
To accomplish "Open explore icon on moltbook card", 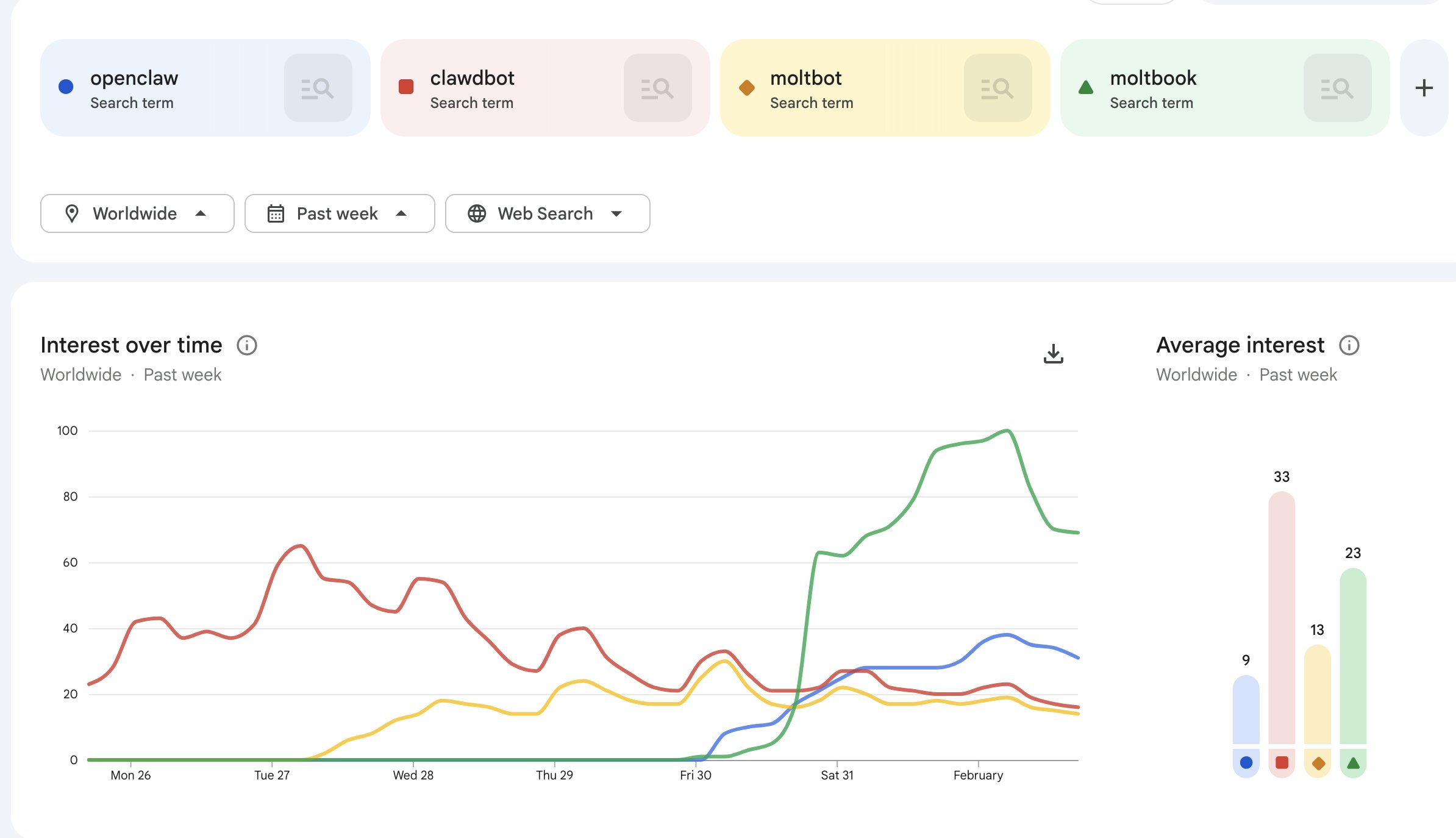I will pos(1337,88).
